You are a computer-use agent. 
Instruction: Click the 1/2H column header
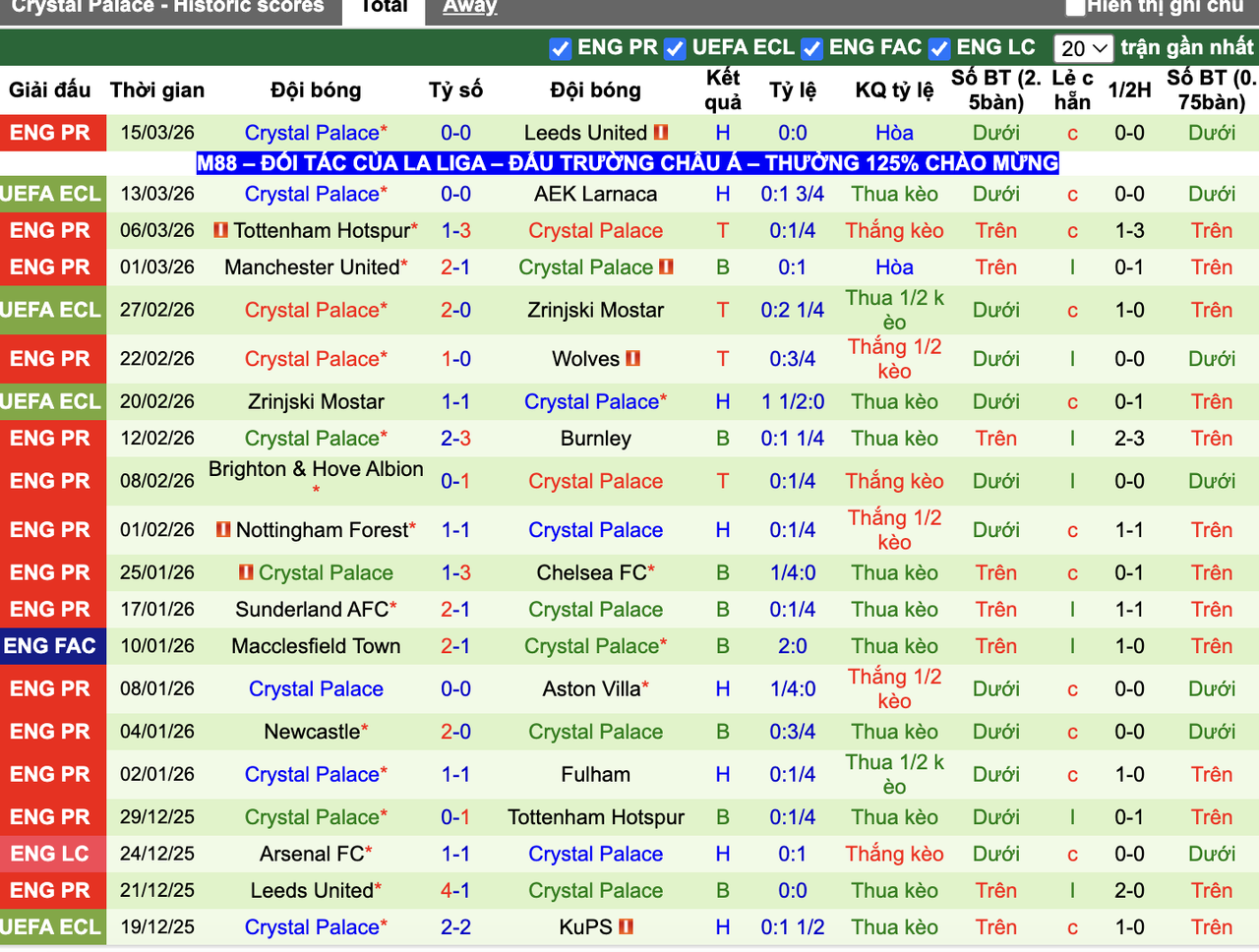[1129, 90]
